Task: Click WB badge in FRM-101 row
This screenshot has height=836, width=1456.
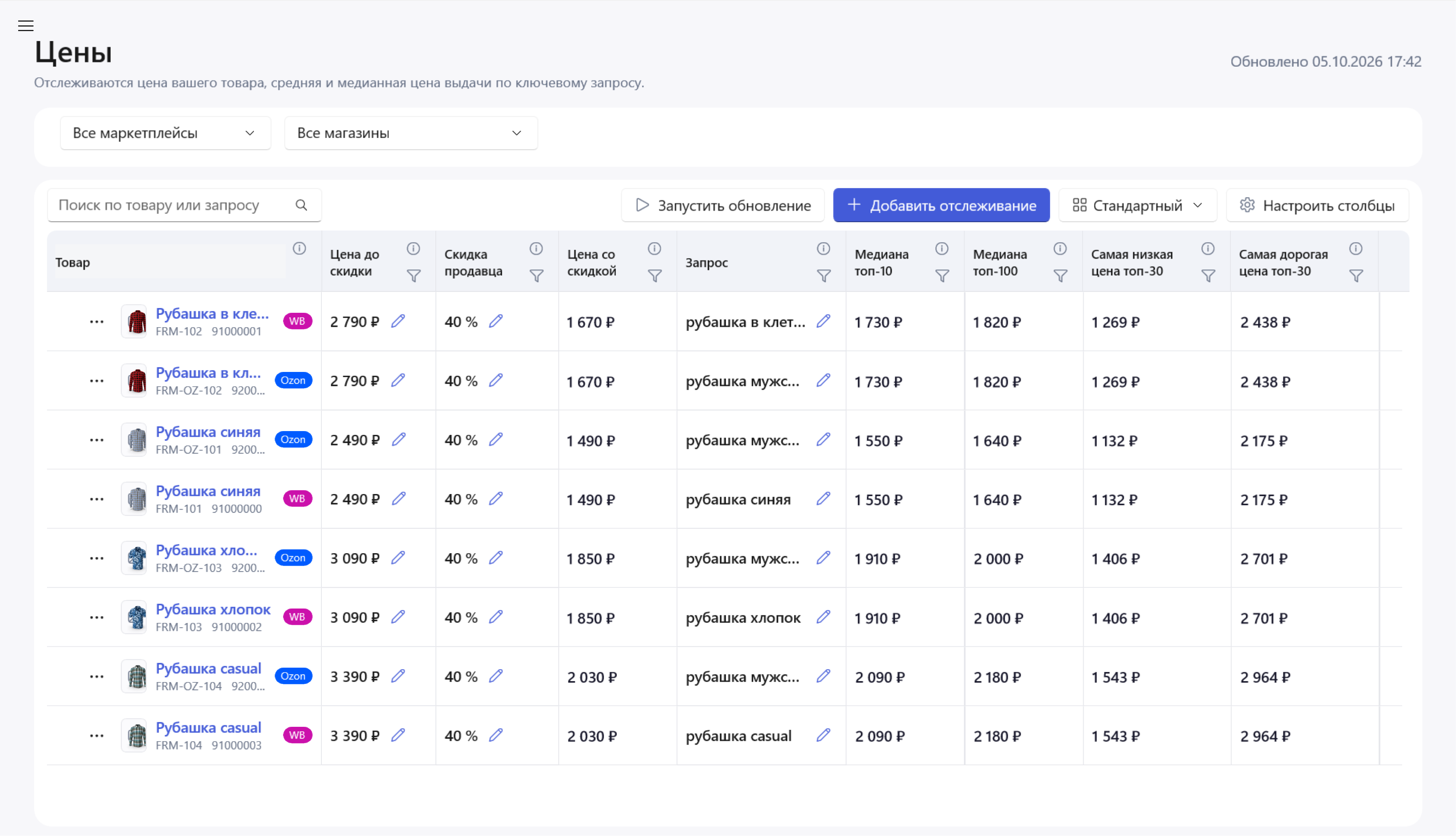Action: pos(297,499)
